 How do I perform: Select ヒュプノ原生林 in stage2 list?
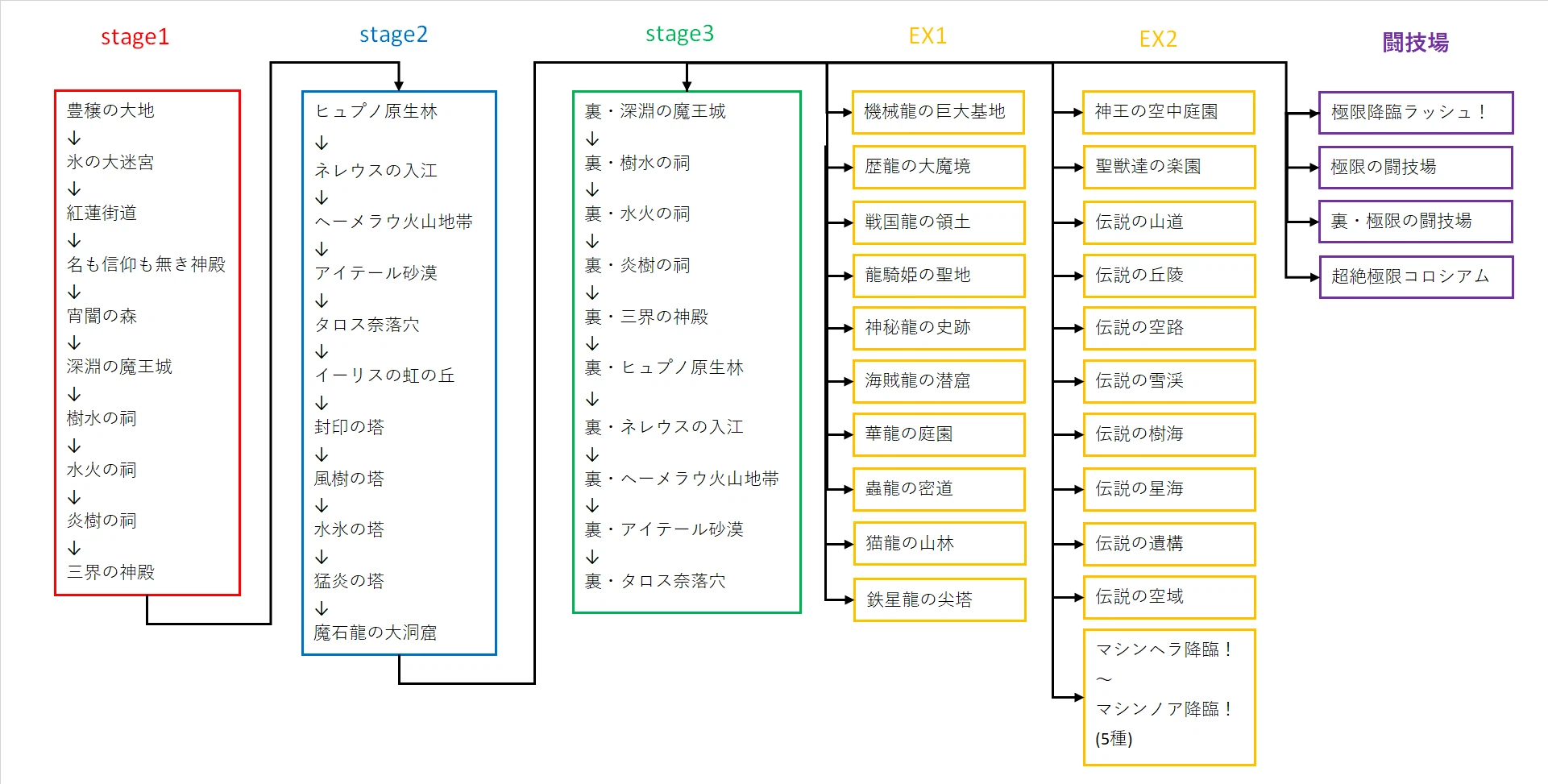(x=376, y=111)
